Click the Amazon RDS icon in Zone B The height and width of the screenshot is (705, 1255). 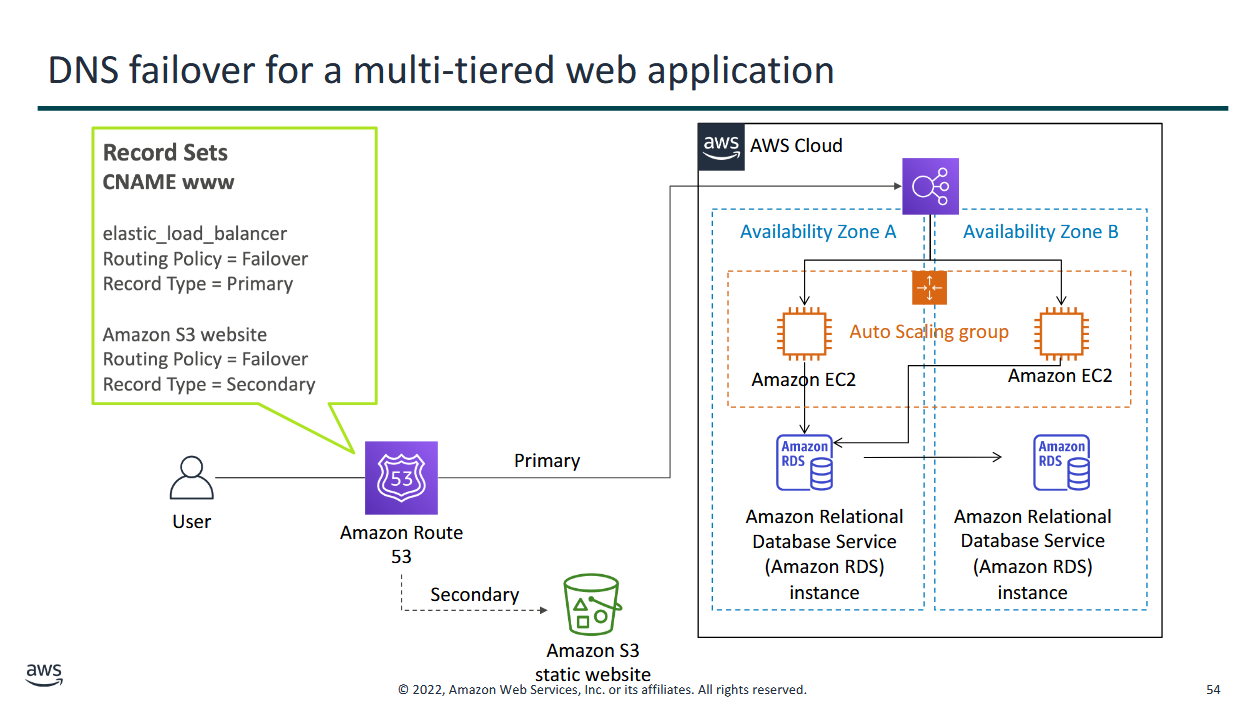click(1061, 462)
